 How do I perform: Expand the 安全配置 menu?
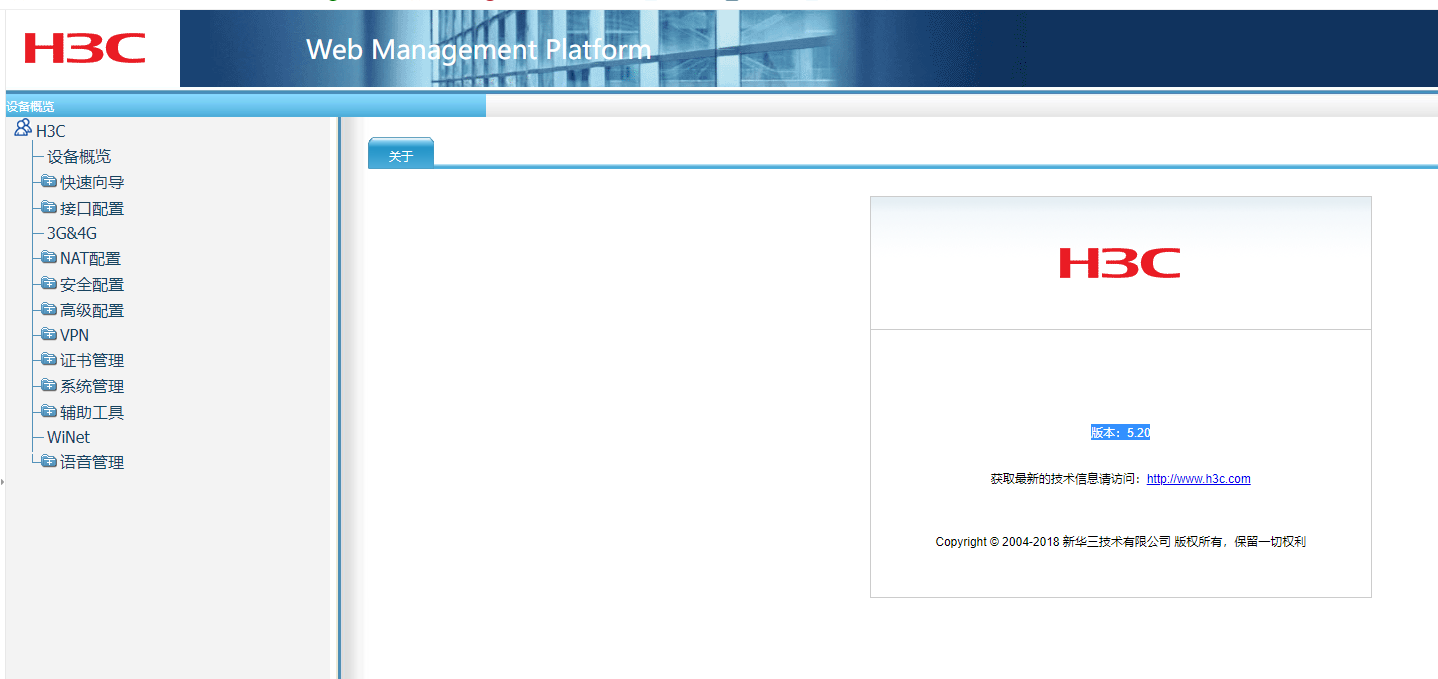tap(92, 284)
